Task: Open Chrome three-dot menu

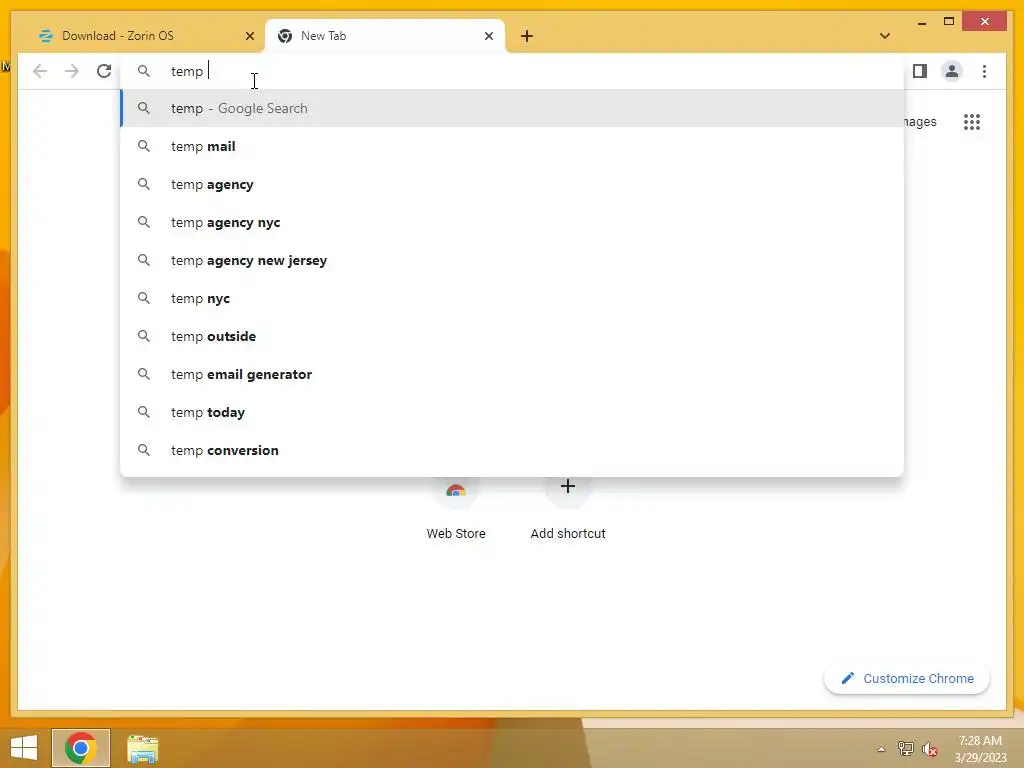Action: click(x=984, y=71)
